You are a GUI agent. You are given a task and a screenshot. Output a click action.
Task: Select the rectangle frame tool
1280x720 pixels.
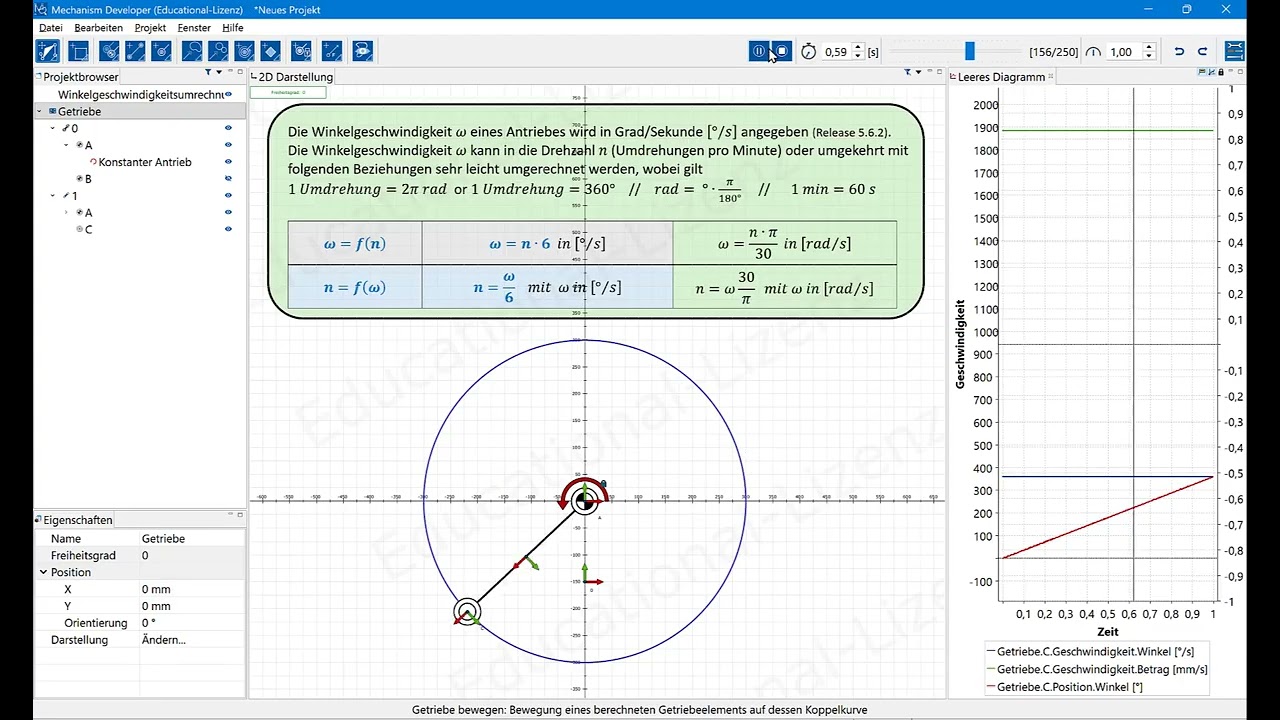tap(78, 51)
